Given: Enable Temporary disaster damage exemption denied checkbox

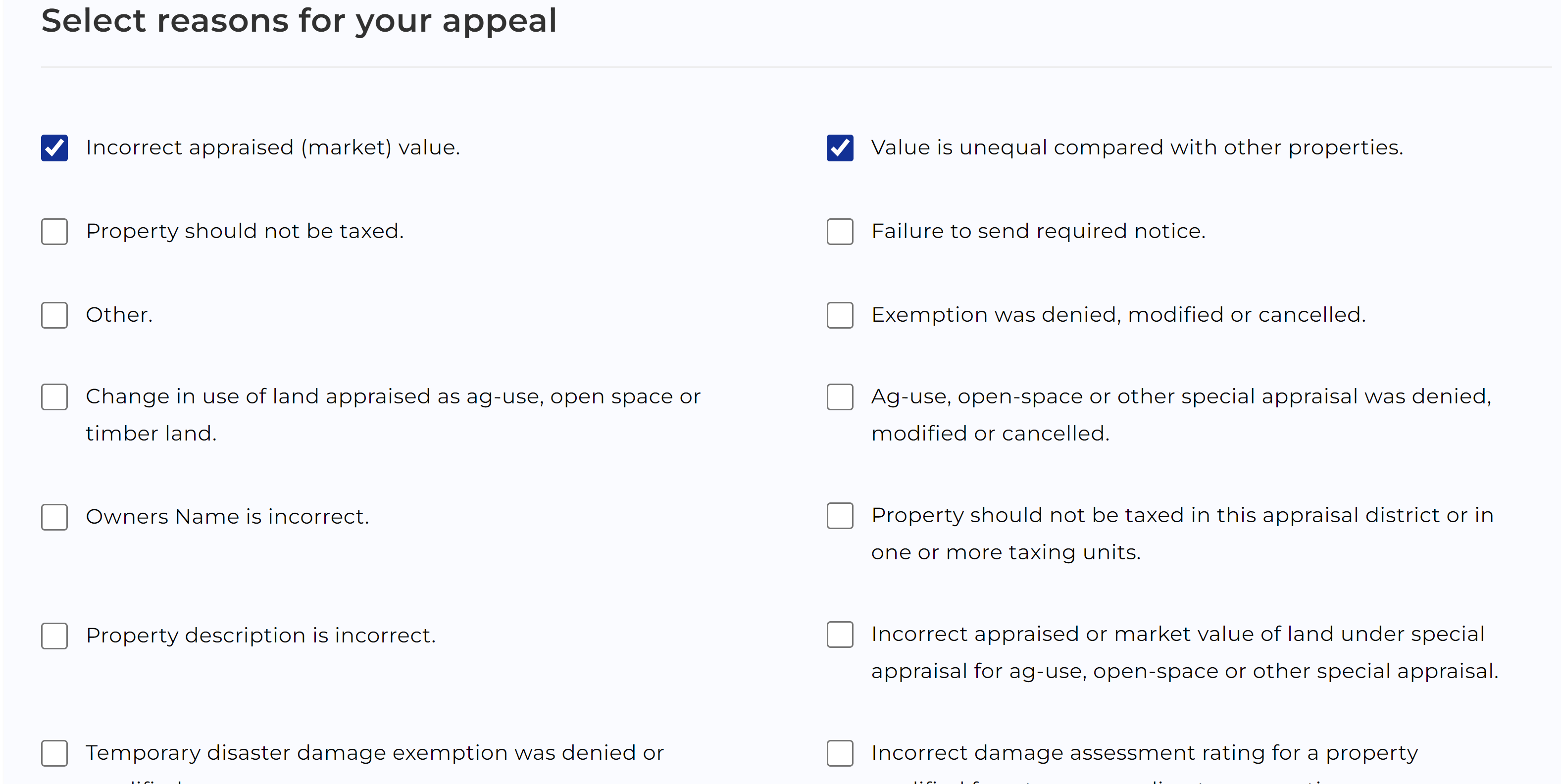Looking at the screenshot, I should [x=54, y=753].
